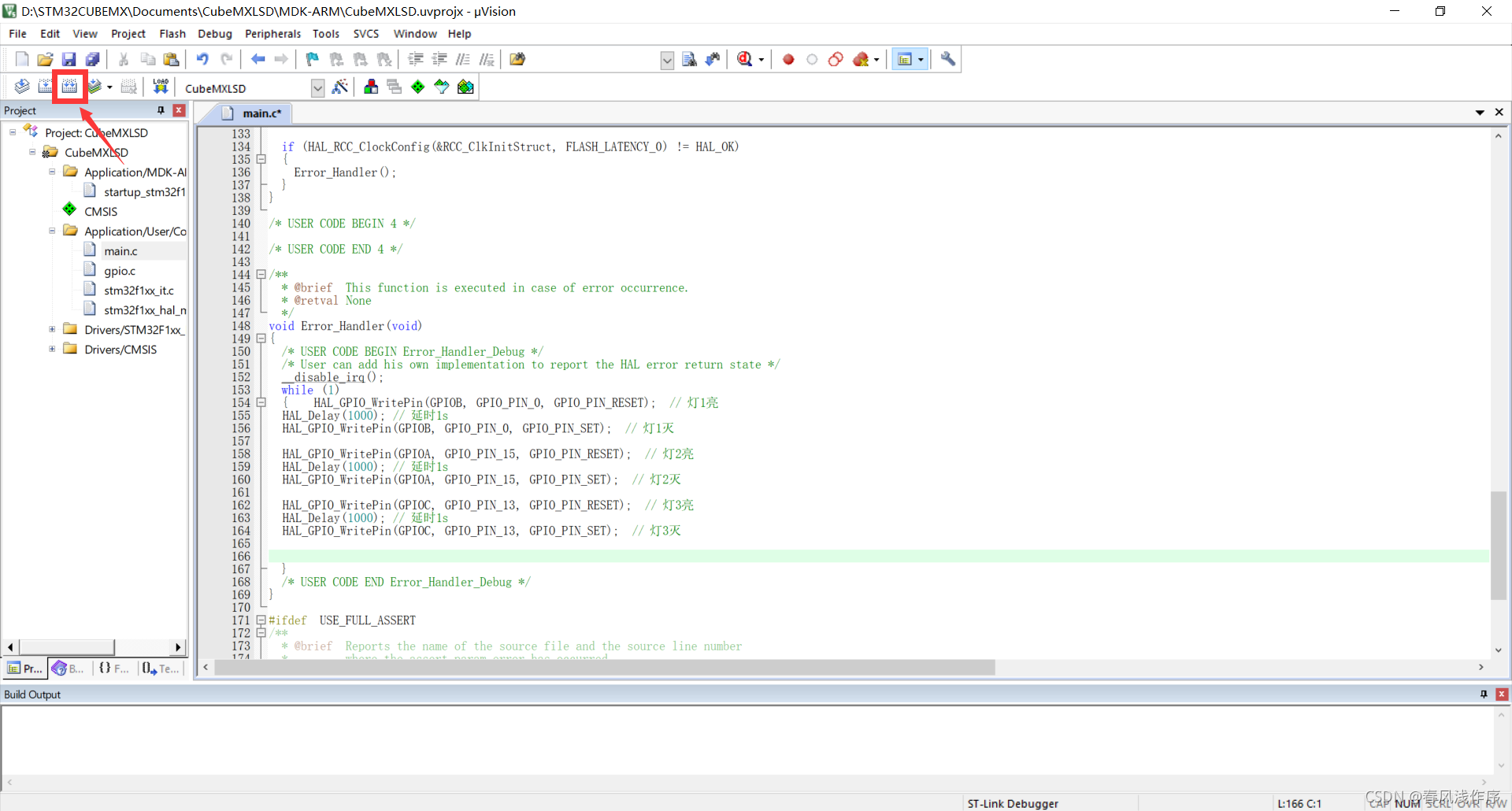Click the Find document search icon
Viewport: 1512px width, 811px height.
tap(689, 59)
